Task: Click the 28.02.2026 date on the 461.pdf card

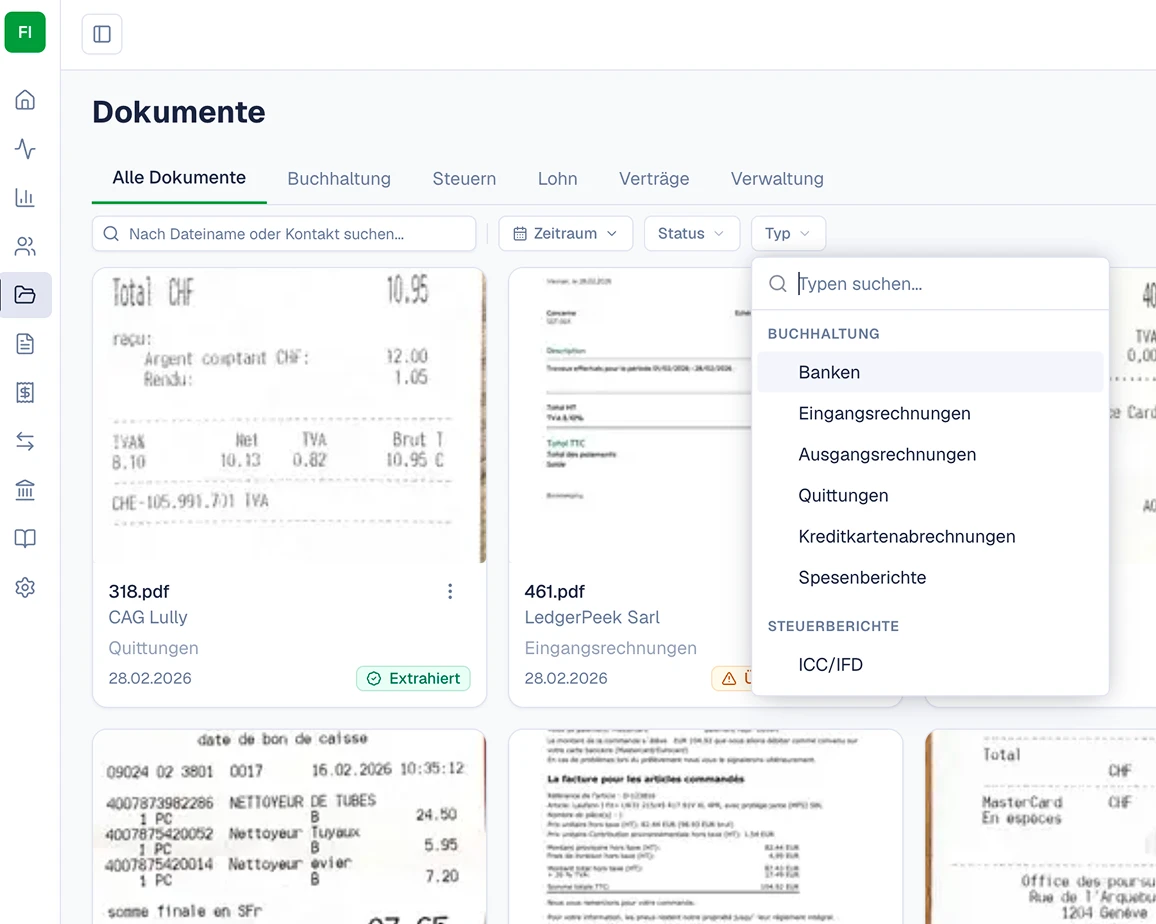Action: coord(565,678)
